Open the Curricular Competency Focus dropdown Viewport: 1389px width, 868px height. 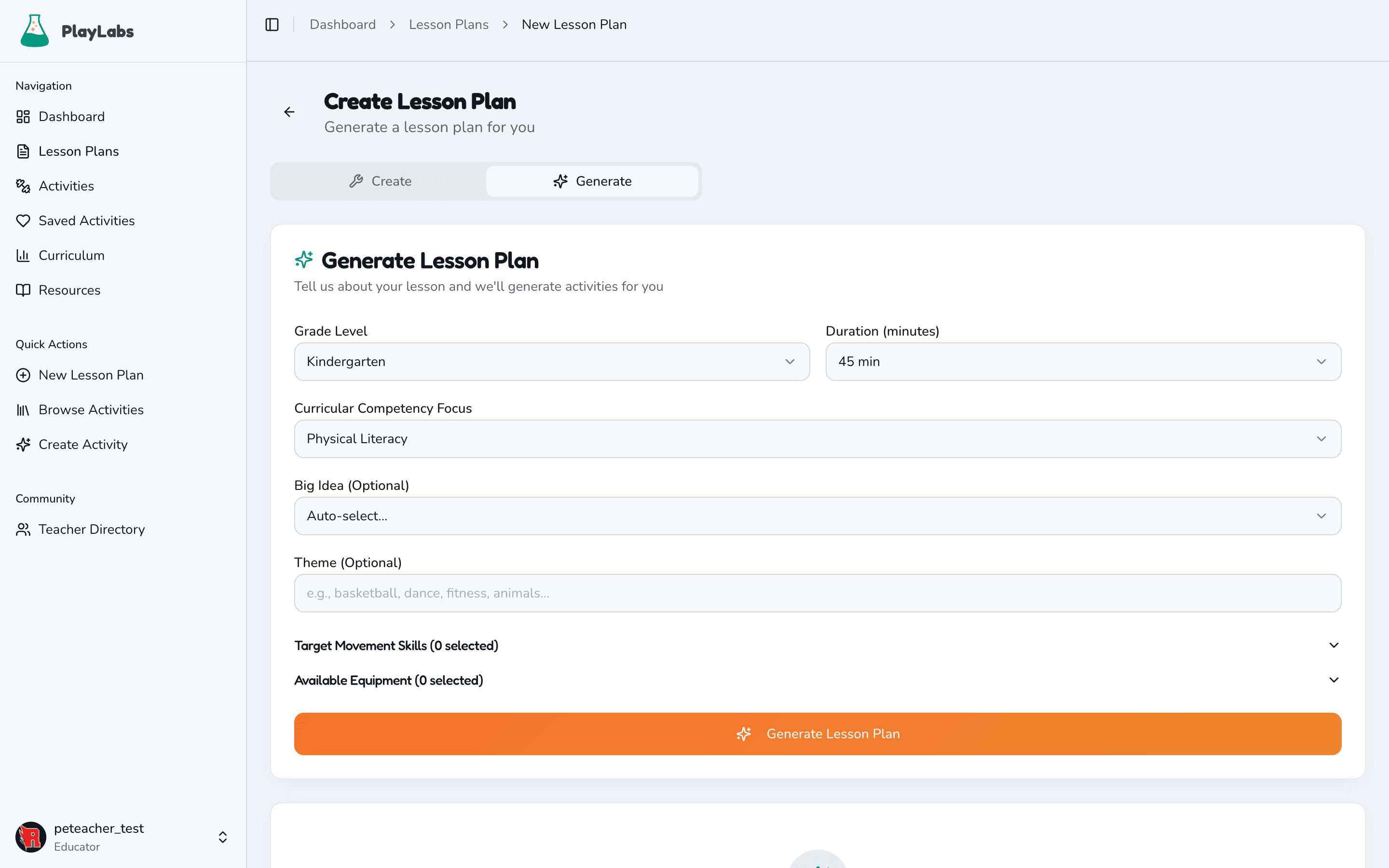coord(817,439)
